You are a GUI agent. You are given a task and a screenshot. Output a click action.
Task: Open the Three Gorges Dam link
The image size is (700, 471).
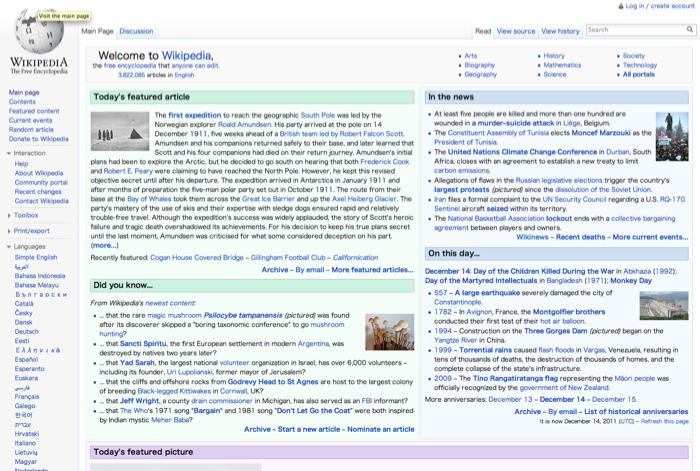555,331
